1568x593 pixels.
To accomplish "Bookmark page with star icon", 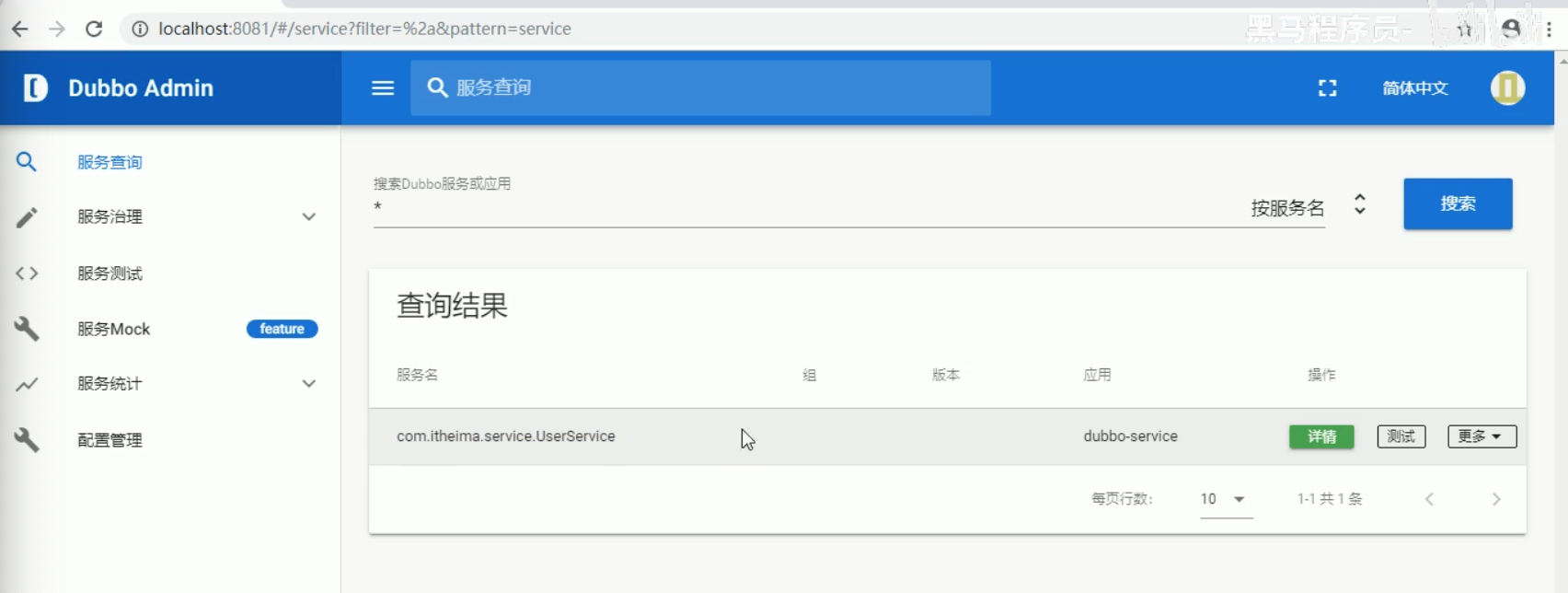I will point(1464,29).
